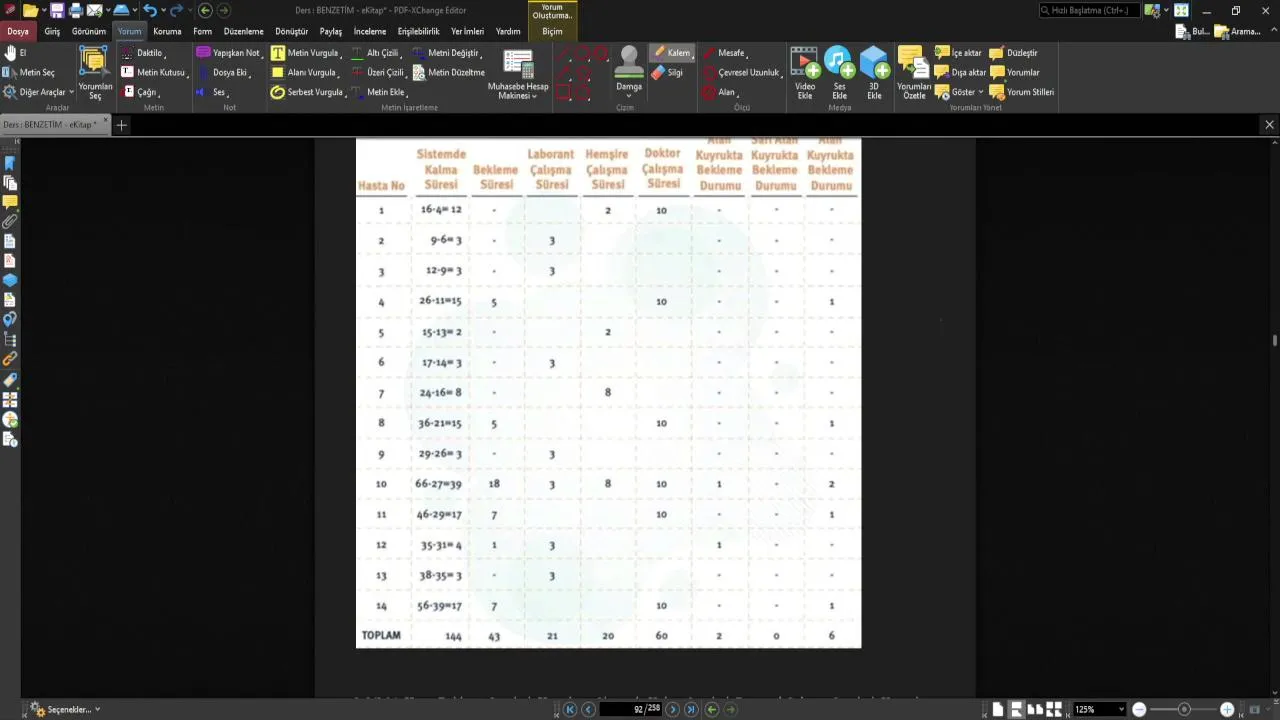The width and height of the screenshot is (1280, 720).
Task: Expand the Seçenekler options menu
Action: [66, 709]
